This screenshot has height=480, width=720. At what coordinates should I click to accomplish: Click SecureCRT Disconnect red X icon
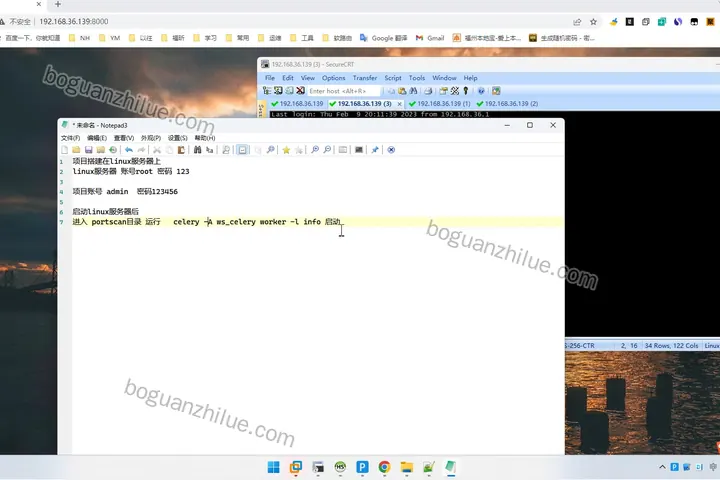pyautogui.click(x=300, y=91)
